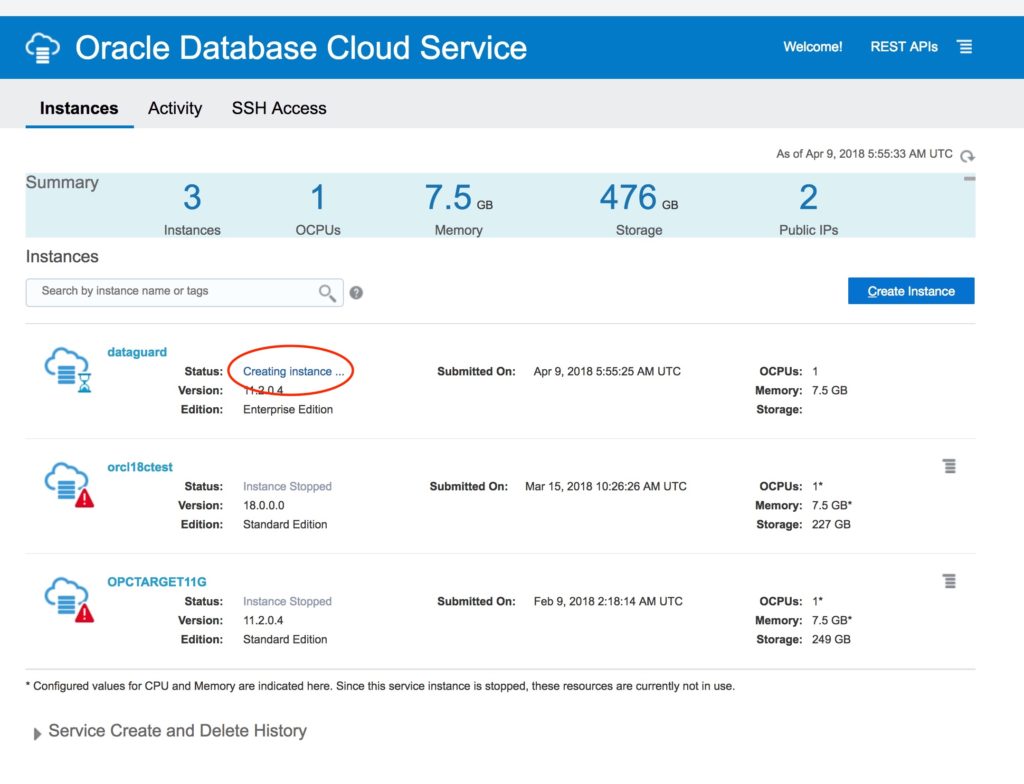Open the action menu for OPCTARGET11G
This screenshot has height=784, width=1024.
[949, 581]
